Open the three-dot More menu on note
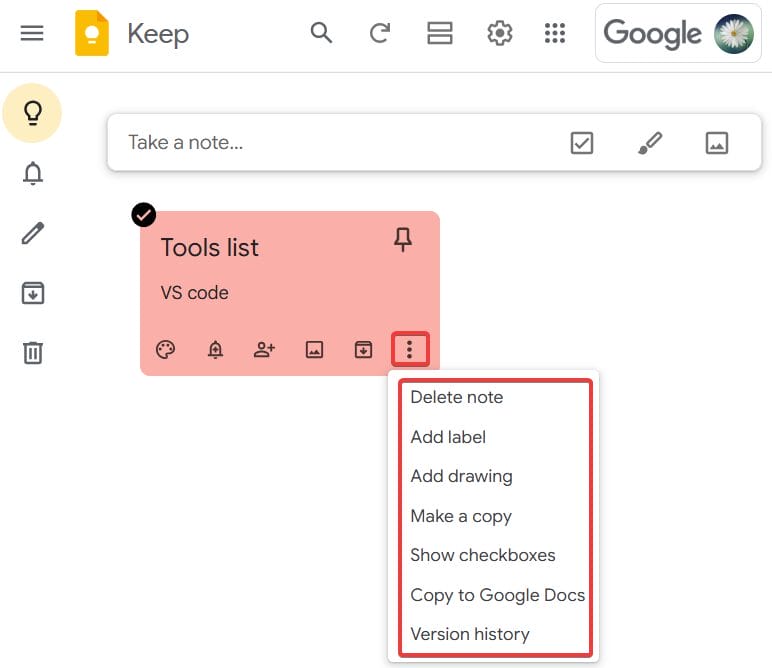Viewport: 772px width, 668px height. [410, 349]
